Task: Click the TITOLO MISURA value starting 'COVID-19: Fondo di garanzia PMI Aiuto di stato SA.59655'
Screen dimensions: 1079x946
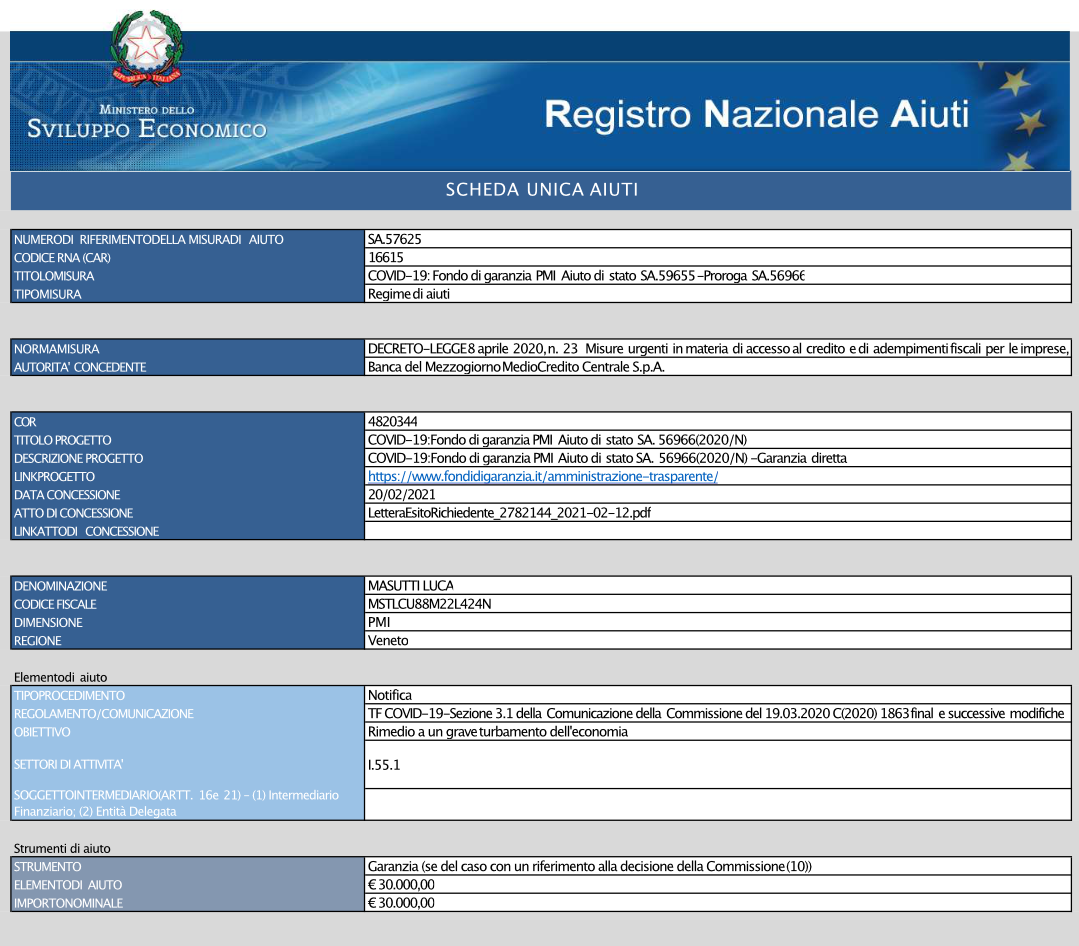Action: pos(586,276)
